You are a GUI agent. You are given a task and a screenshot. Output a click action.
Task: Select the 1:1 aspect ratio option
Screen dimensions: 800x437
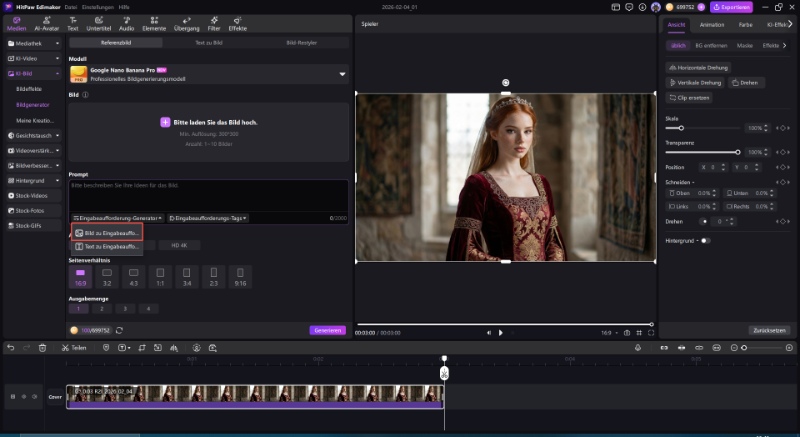click(x=160, y=275)
